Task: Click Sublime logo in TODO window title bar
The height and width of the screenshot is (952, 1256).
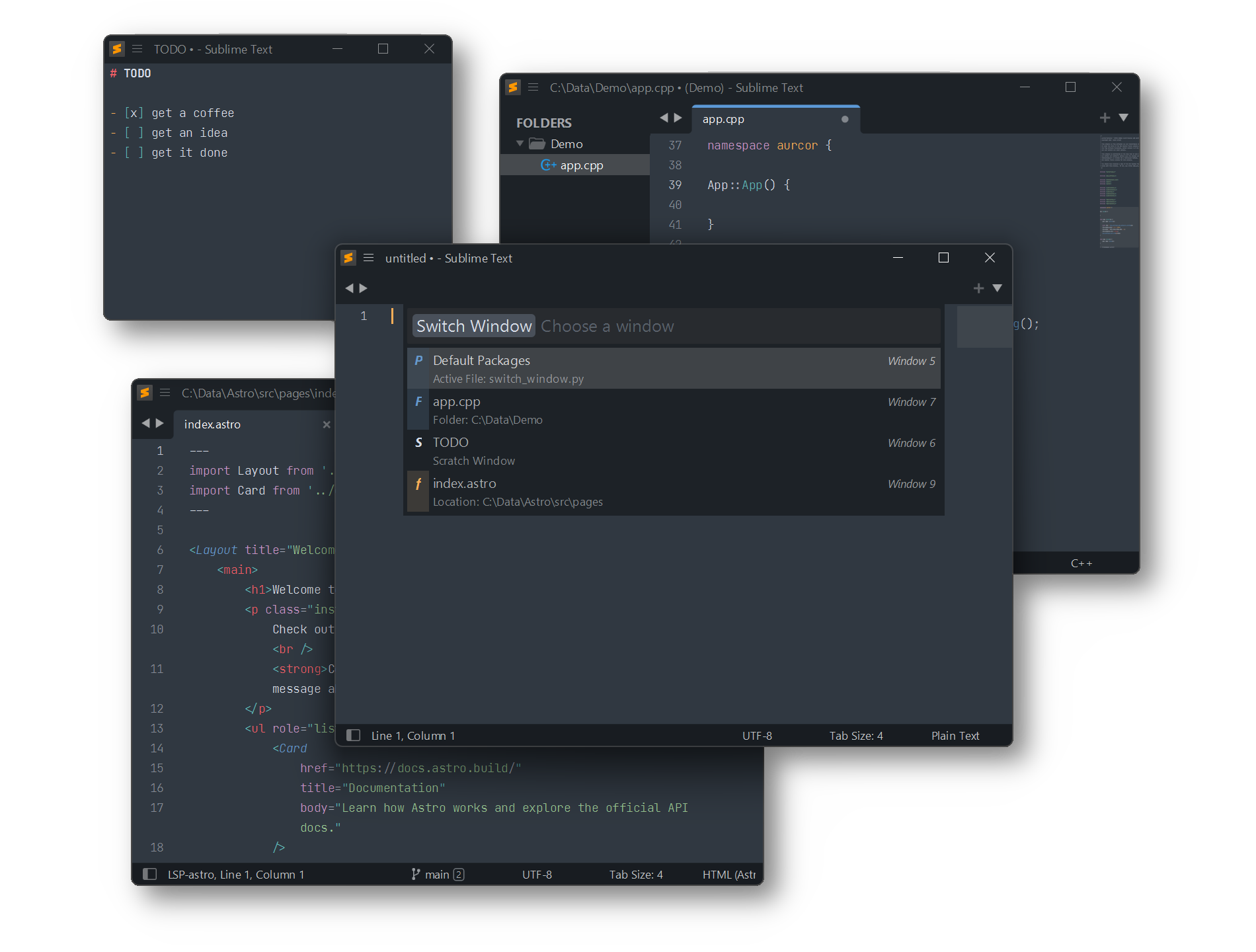Action: click(x=117, y=49)
